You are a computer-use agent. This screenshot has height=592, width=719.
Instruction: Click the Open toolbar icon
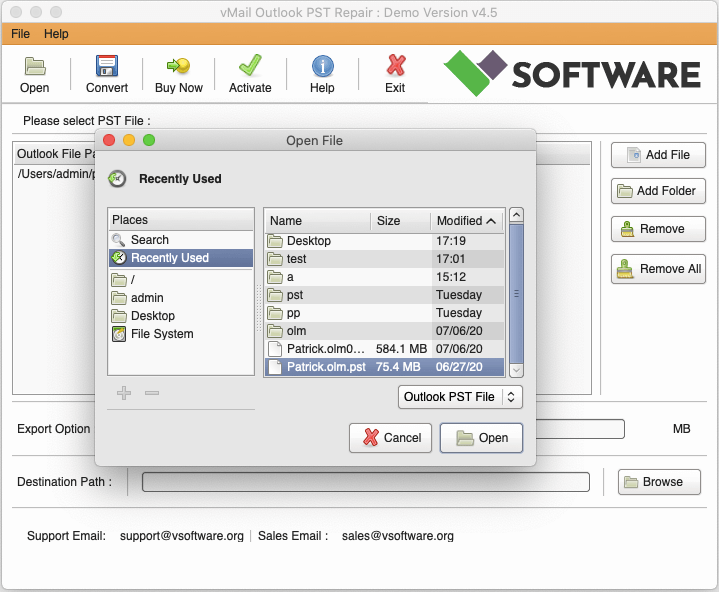[35, 66]
